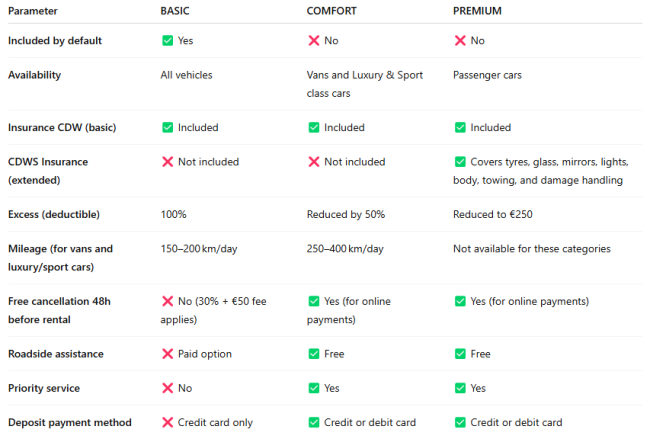Screen dimensions: 650x439
Task: Select the COMFORT column header
Action: (x=332, y=11)
